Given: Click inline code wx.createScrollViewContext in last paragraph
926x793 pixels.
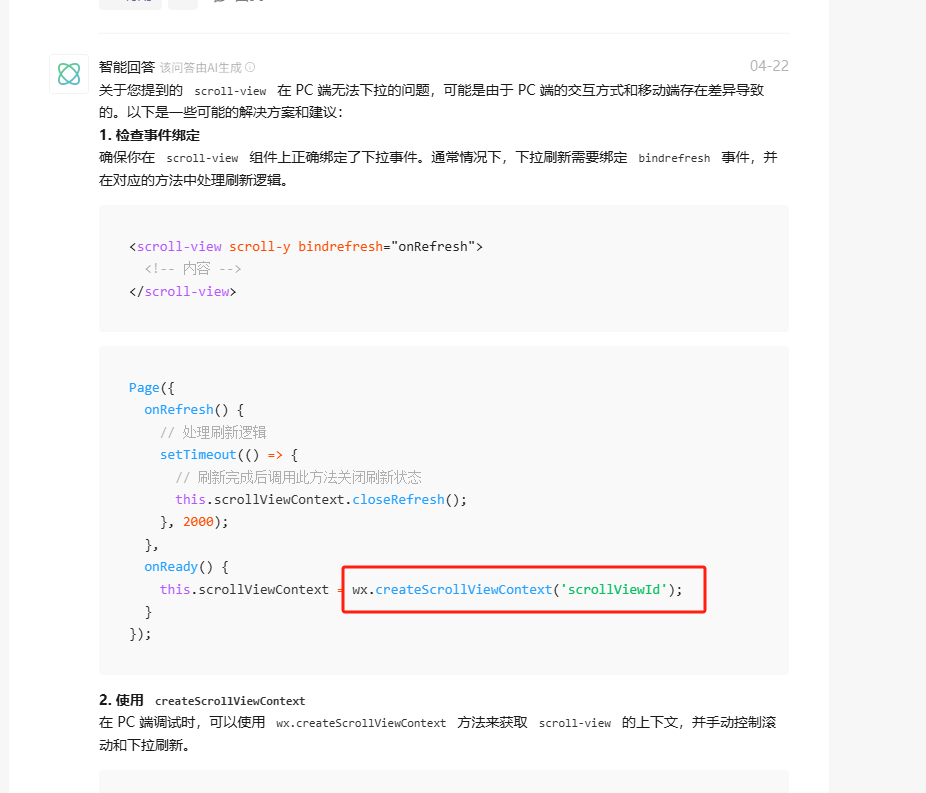Looking at the screenshot, I should point(361,723).
